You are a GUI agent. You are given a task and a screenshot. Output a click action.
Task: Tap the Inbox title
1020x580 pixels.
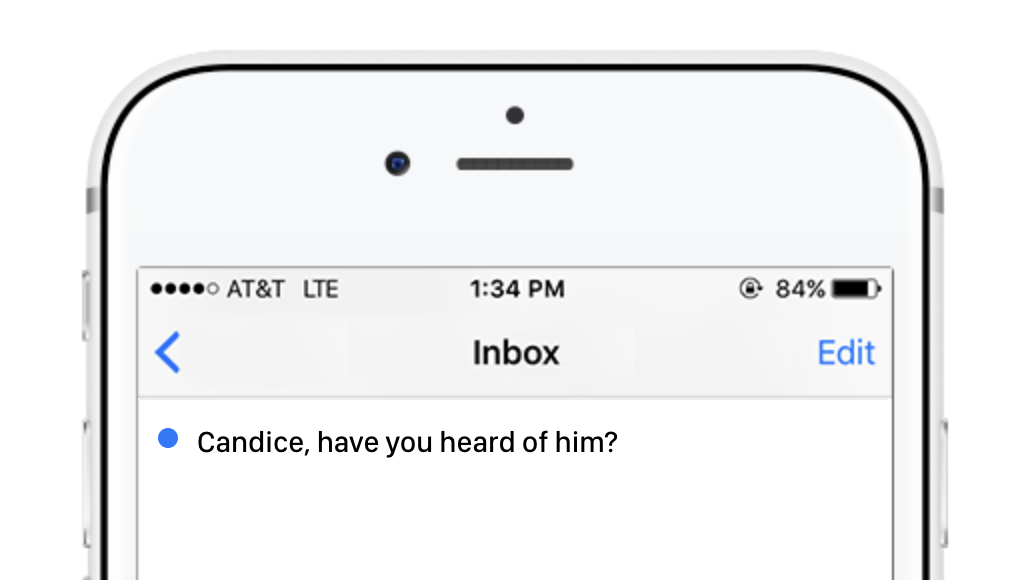516,353
